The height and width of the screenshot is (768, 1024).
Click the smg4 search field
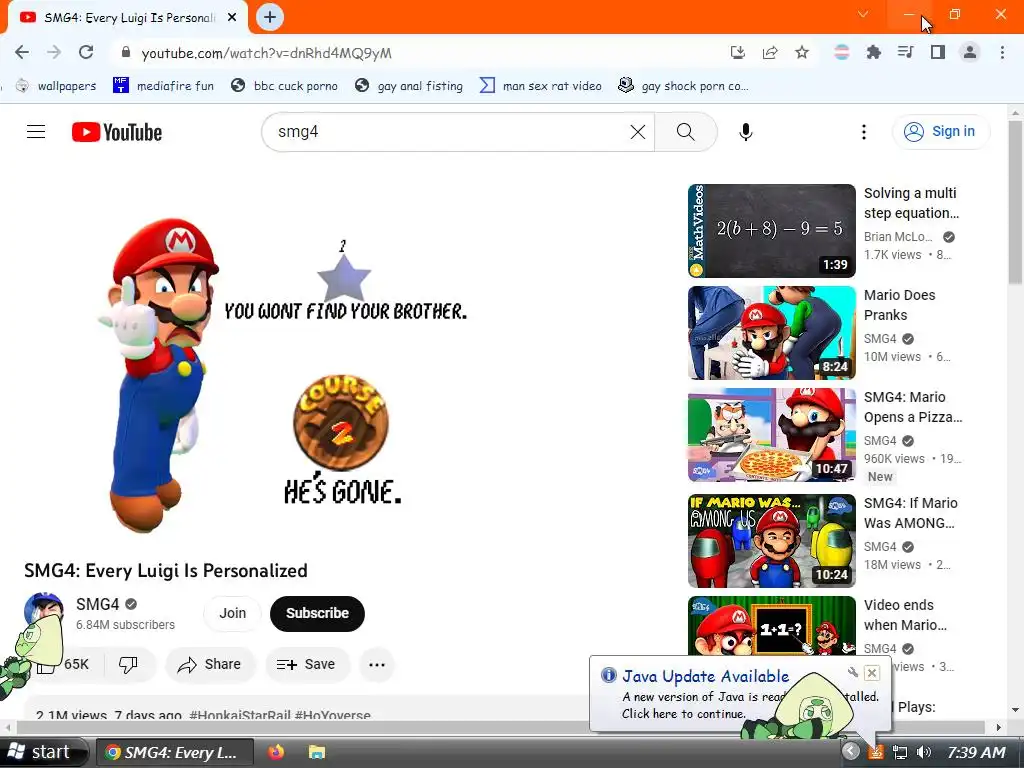tap(451, 132)
